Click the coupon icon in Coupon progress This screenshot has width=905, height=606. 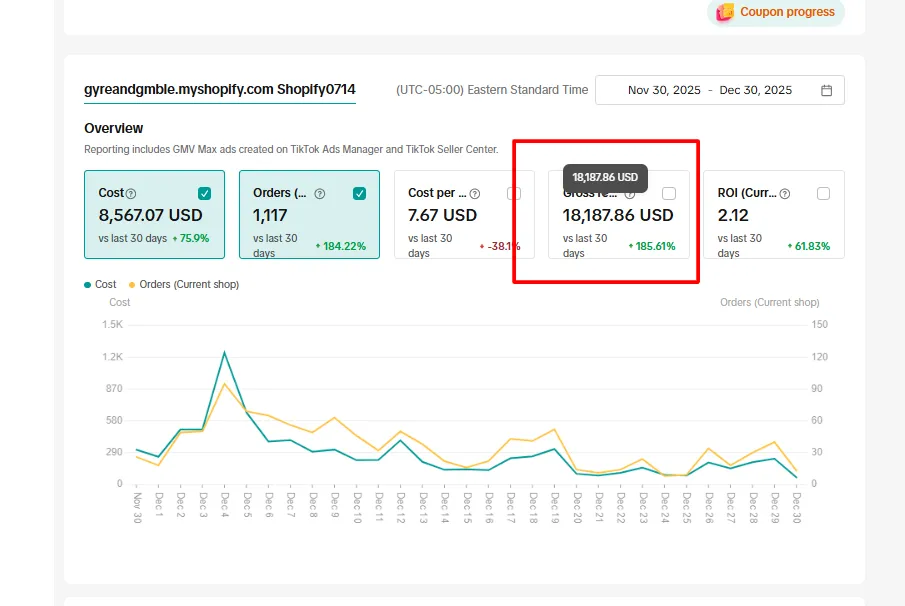tap(726, 12)
